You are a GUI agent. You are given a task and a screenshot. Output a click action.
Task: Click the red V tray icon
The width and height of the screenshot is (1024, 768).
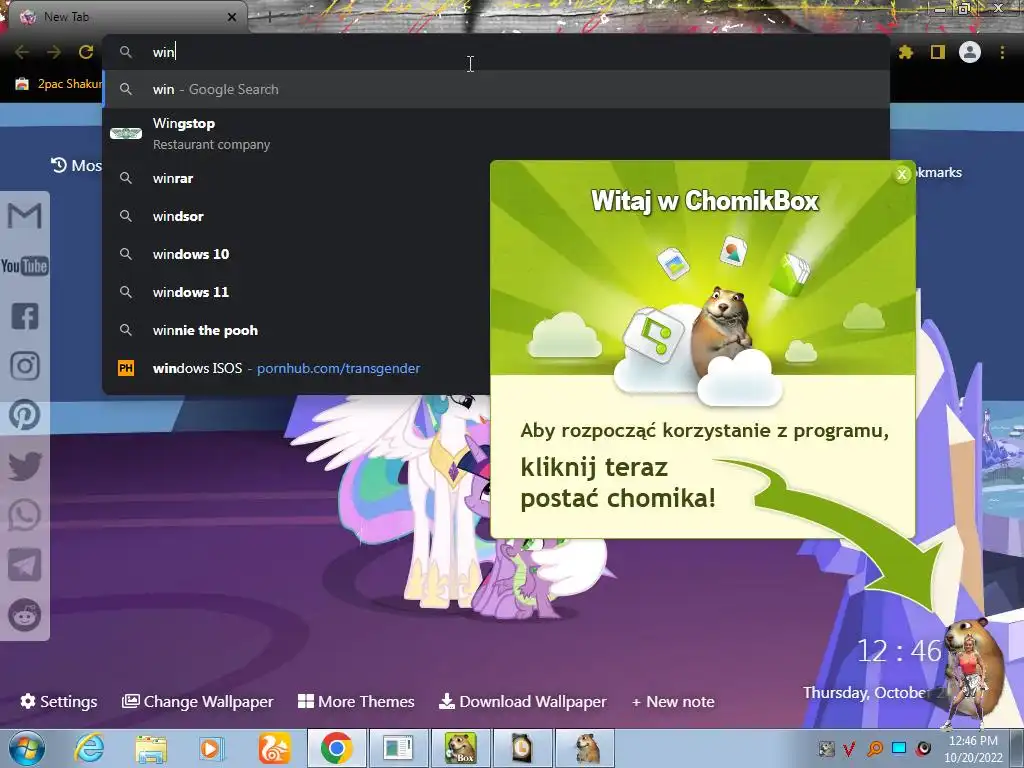(x=850, y=748)
